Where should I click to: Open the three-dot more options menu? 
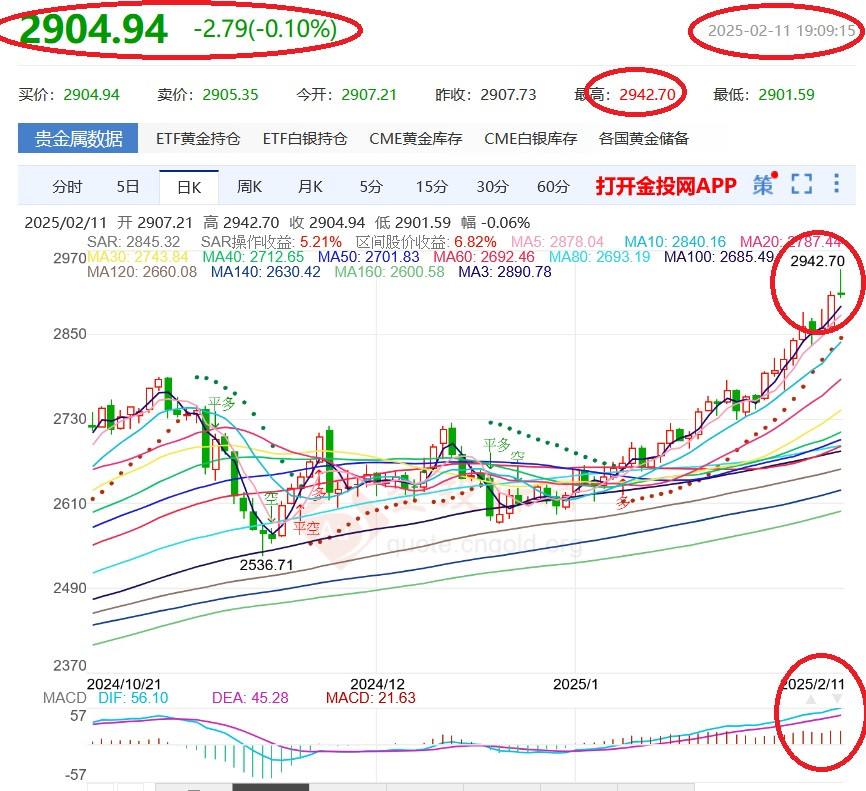837,183
